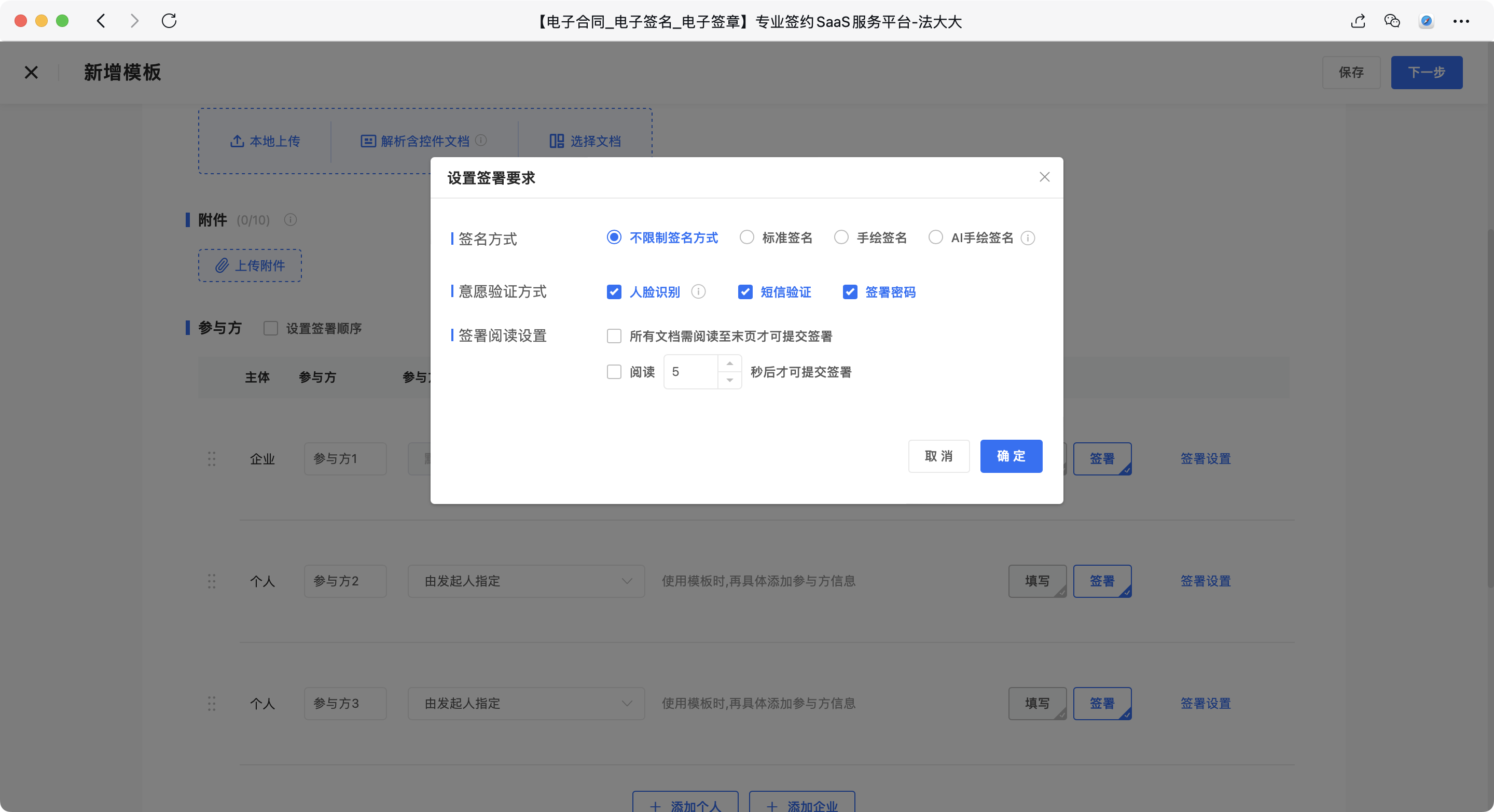The width and height of the screenshot is (1494, 812).
Task: Toggle 填写 permission for 参与方3
Action: [1037, 704]
